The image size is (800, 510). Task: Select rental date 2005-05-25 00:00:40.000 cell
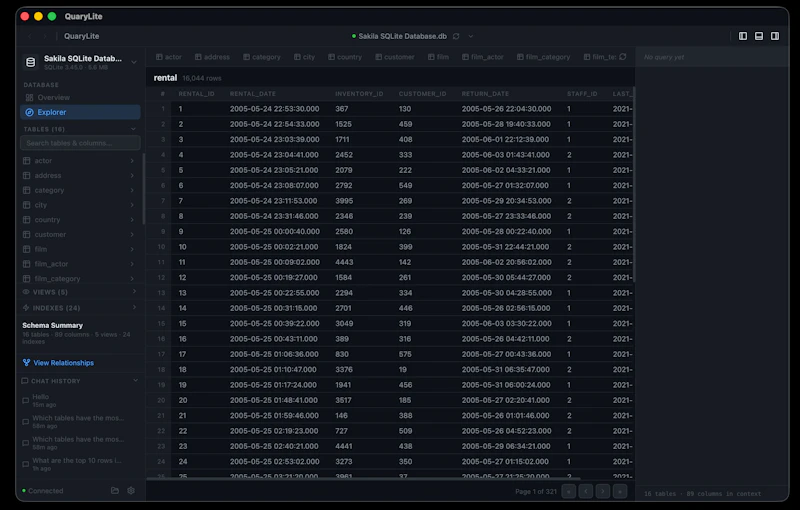tap(274, 232)
